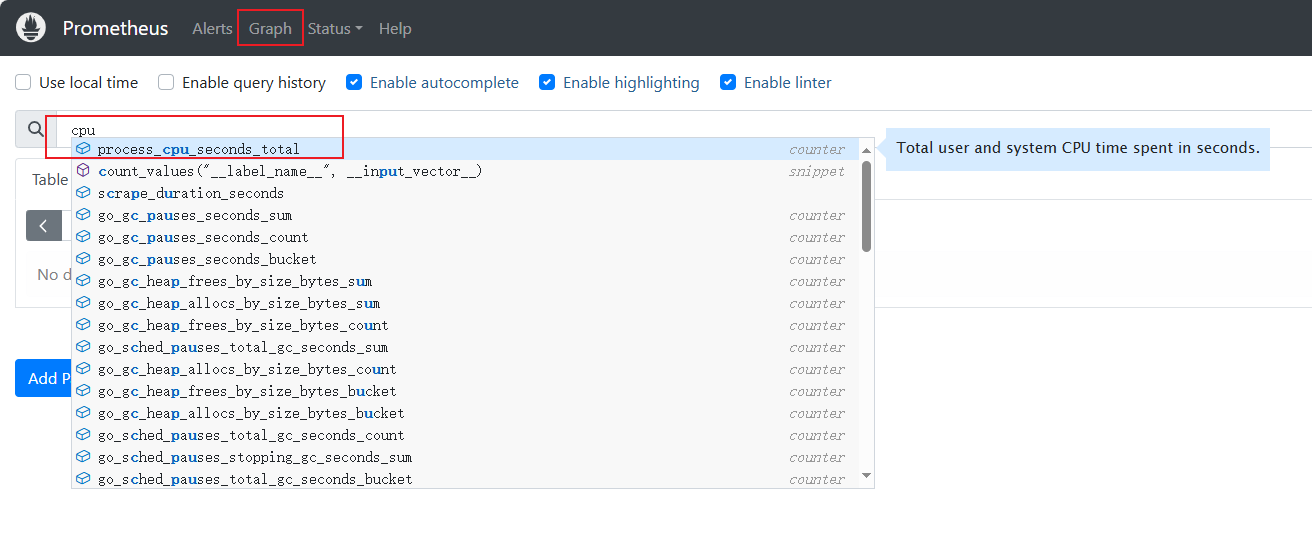1312x545 pixels.
Task: Select go_gc_pauses_seconds_bucket suggestion
Action: pyautogui.click(x=207, y=259)
